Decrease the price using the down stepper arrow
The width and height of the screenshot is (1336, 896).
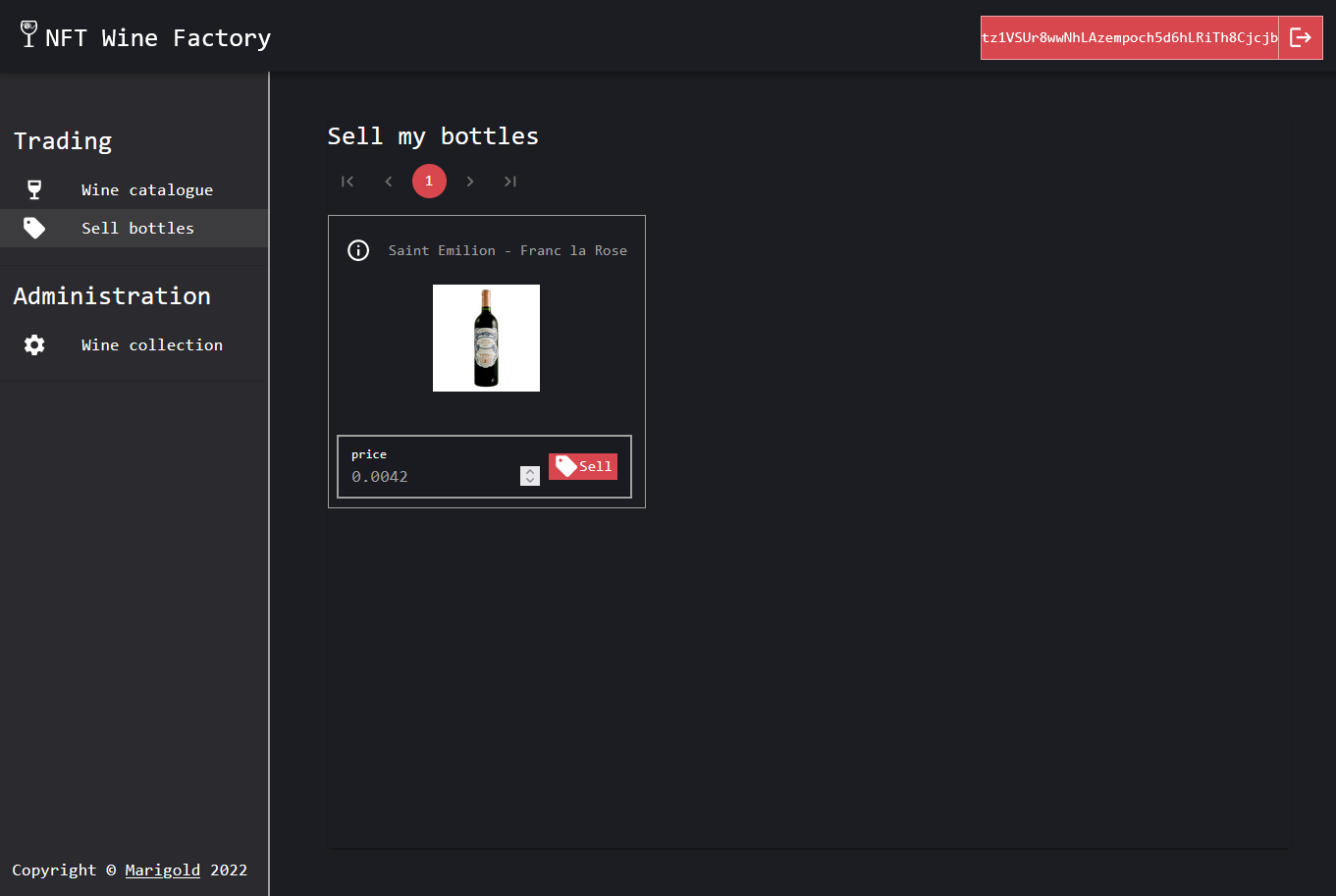click(x=529, y=481)
